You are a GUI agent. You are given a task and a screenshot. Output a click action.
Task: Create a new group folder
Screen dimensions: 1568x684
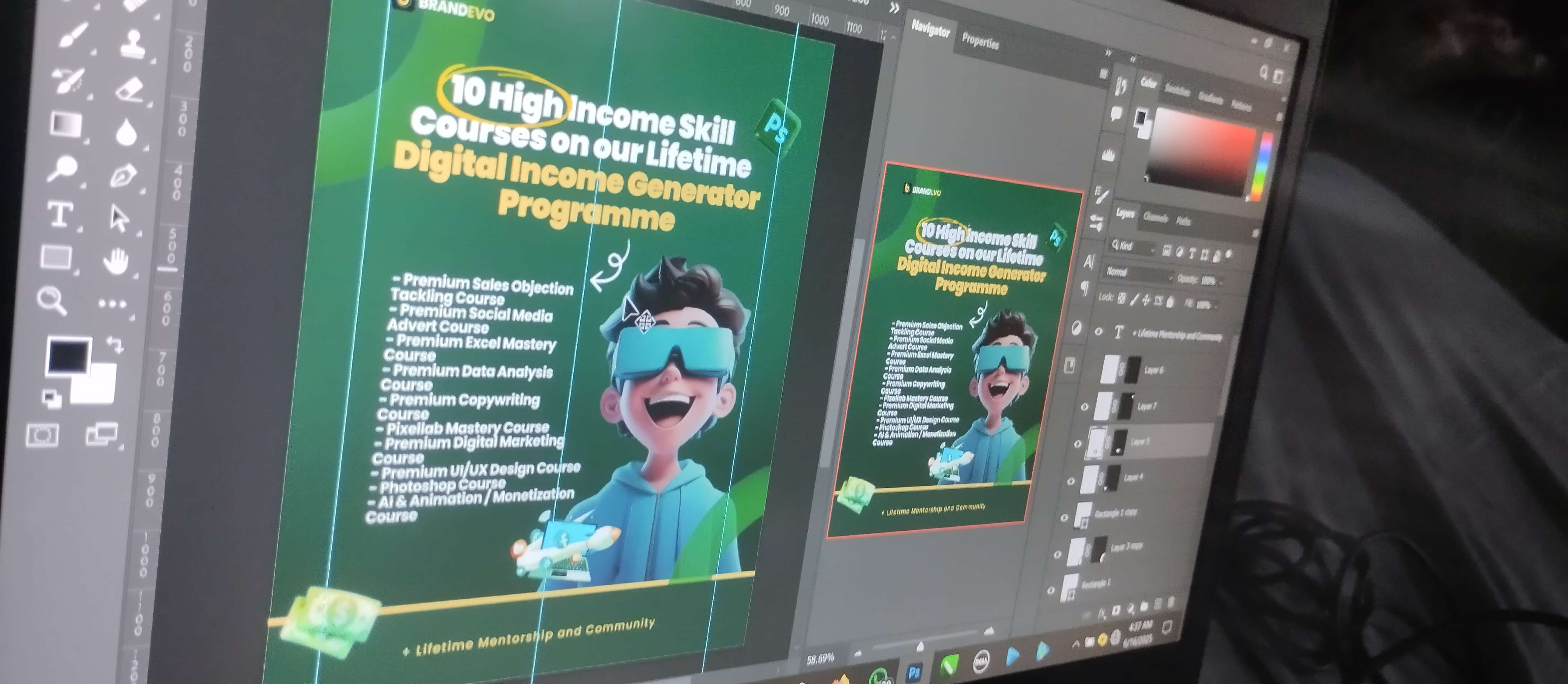tap(1144, 606)
